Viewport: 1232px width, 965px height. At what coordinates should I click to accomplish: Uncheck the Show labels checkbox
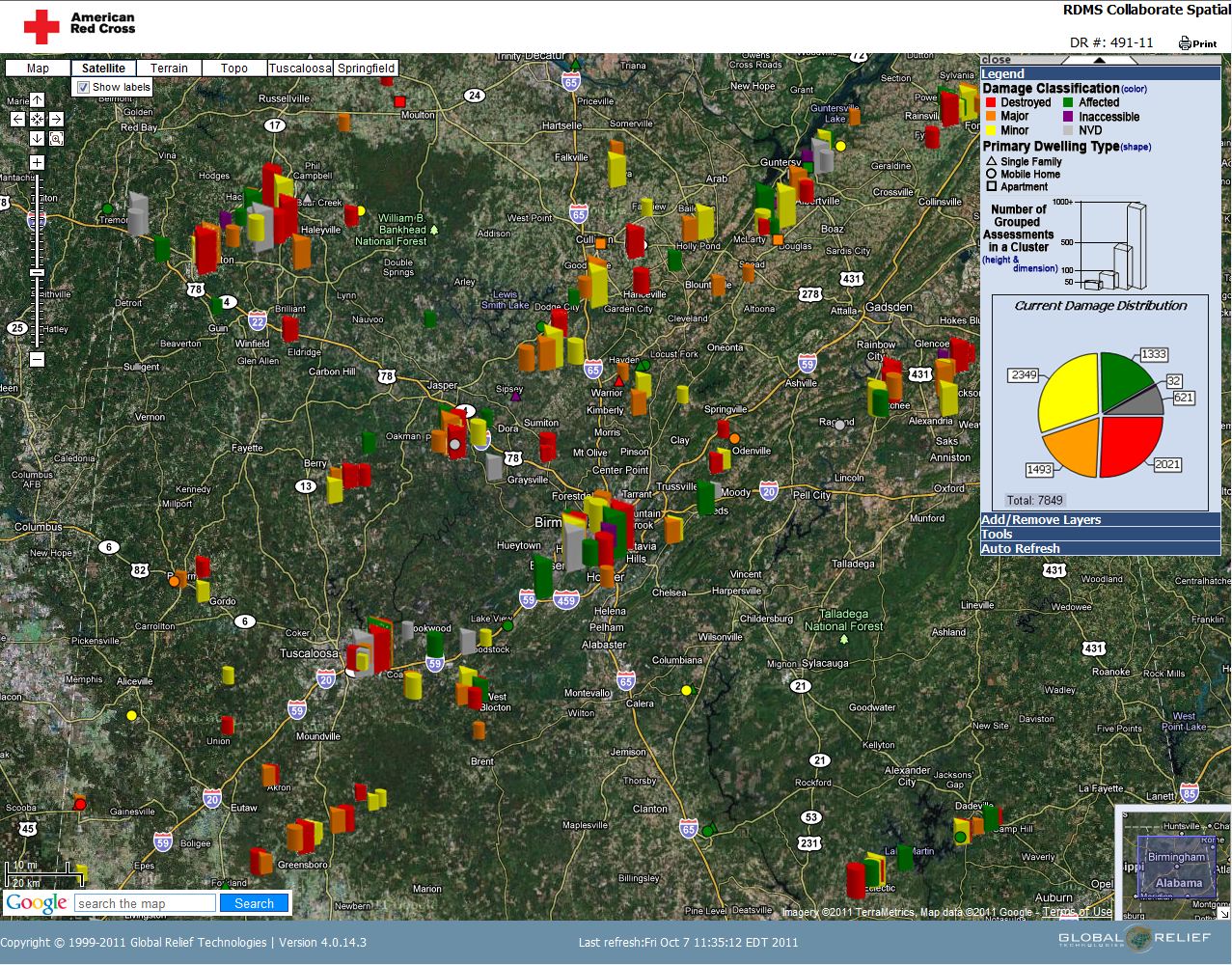click(83, 87)
